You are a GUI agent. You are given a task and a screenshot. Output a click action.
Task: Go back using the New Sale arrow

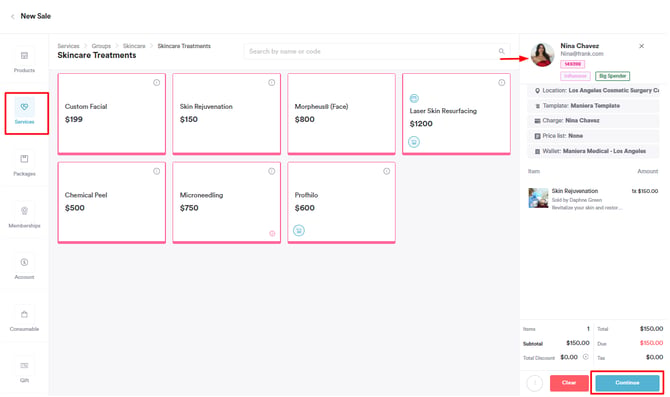12,17
